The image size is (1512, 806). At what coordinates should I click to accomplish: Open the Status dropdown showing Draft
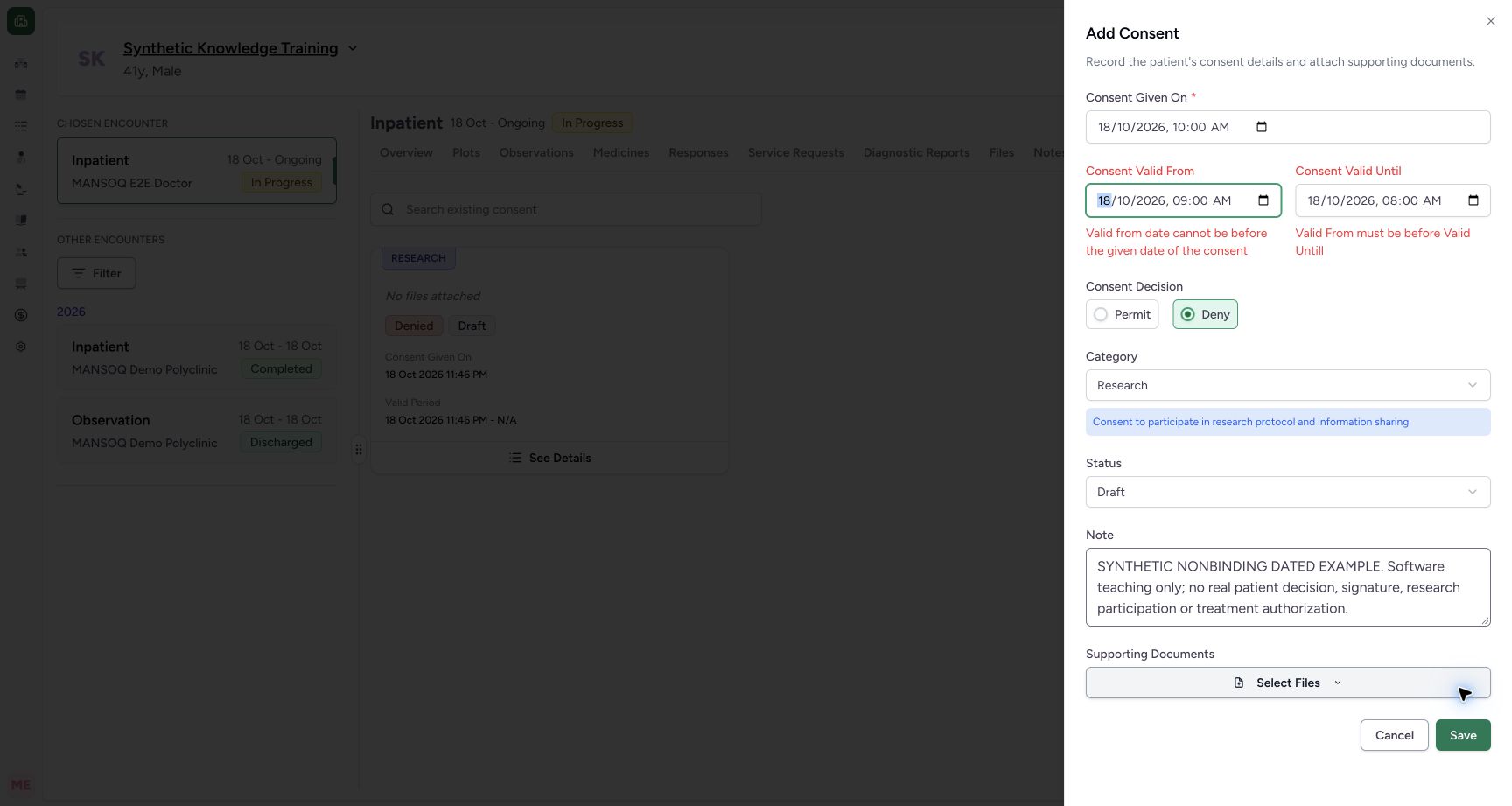[1288, 492]
